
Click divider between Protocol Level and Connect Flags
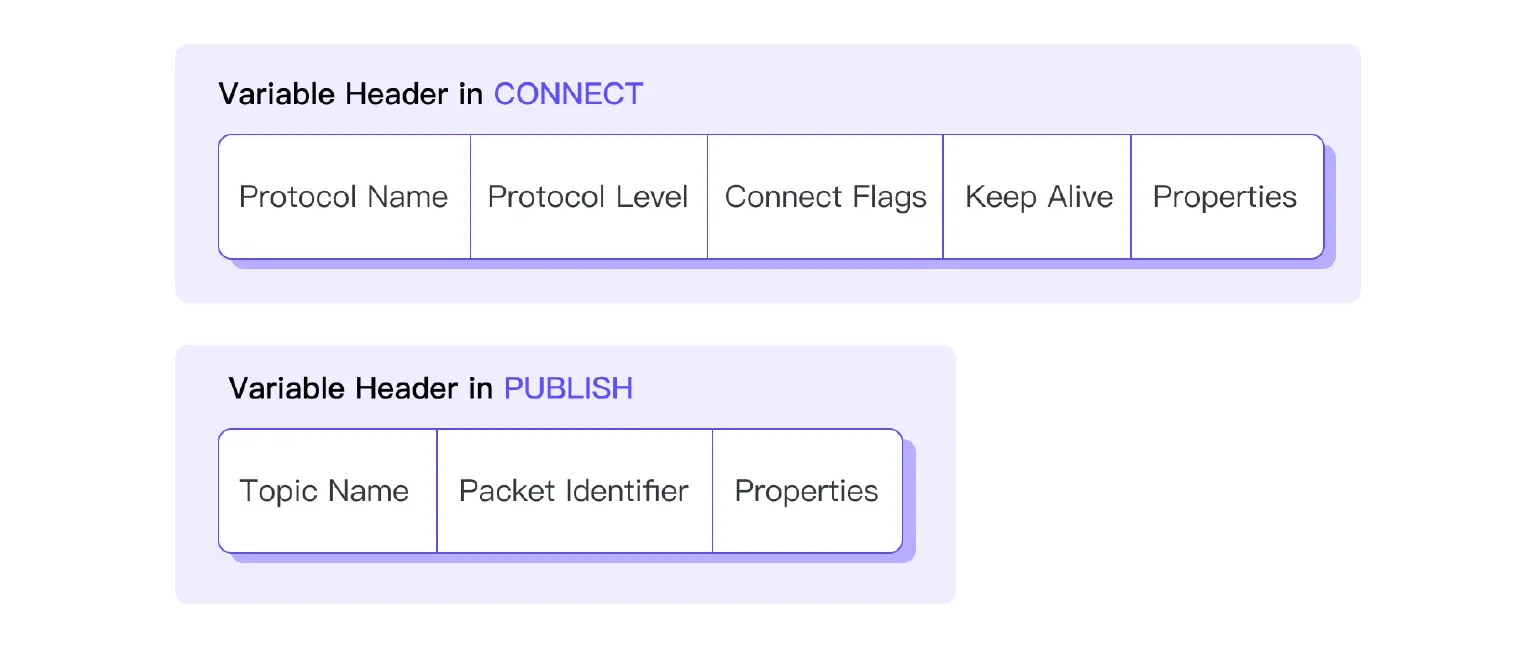707,197
